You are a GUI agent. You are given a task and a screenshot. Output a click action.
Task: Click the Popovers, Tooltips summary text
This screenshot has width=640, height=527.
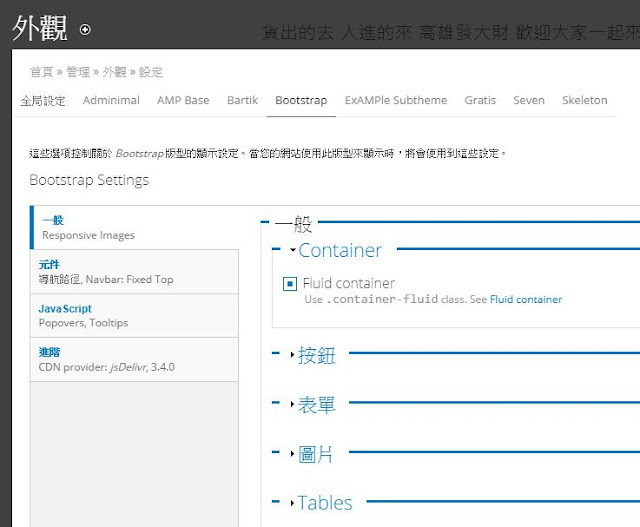(83, 323)
